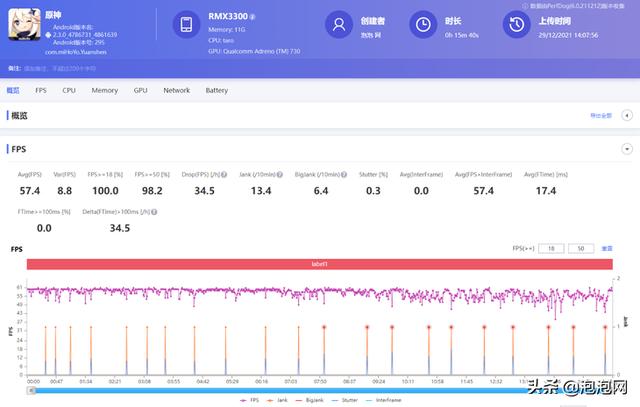This screenshot has height=407, width=640.
Task: Click the upload time history icon
Action: coord(516,24)
